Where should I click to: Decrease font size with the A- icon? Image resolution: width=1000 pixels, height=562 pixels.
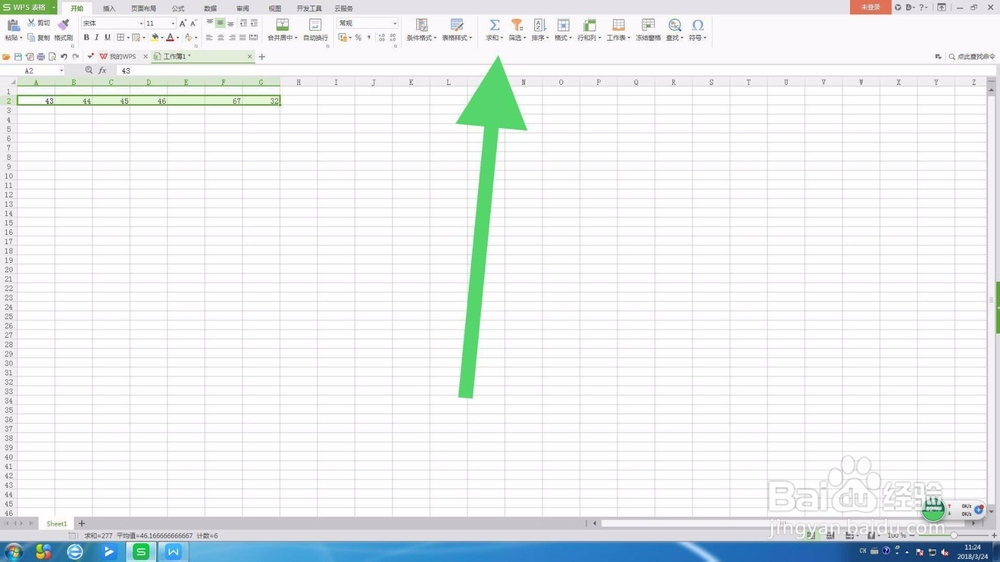[x=193, y=23]
